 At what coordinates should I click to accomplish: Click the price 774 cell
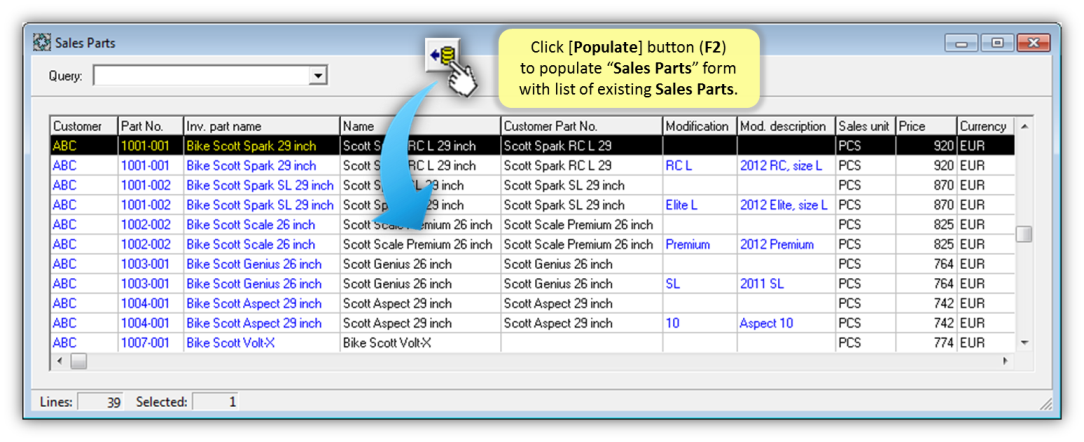point(926,342)
